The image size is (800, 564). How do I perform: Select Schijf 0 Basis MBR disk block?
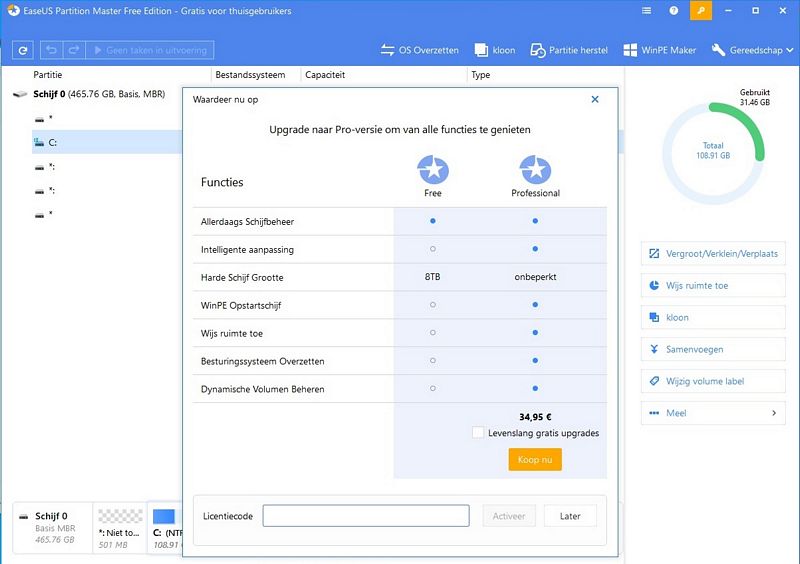point(53,527)
